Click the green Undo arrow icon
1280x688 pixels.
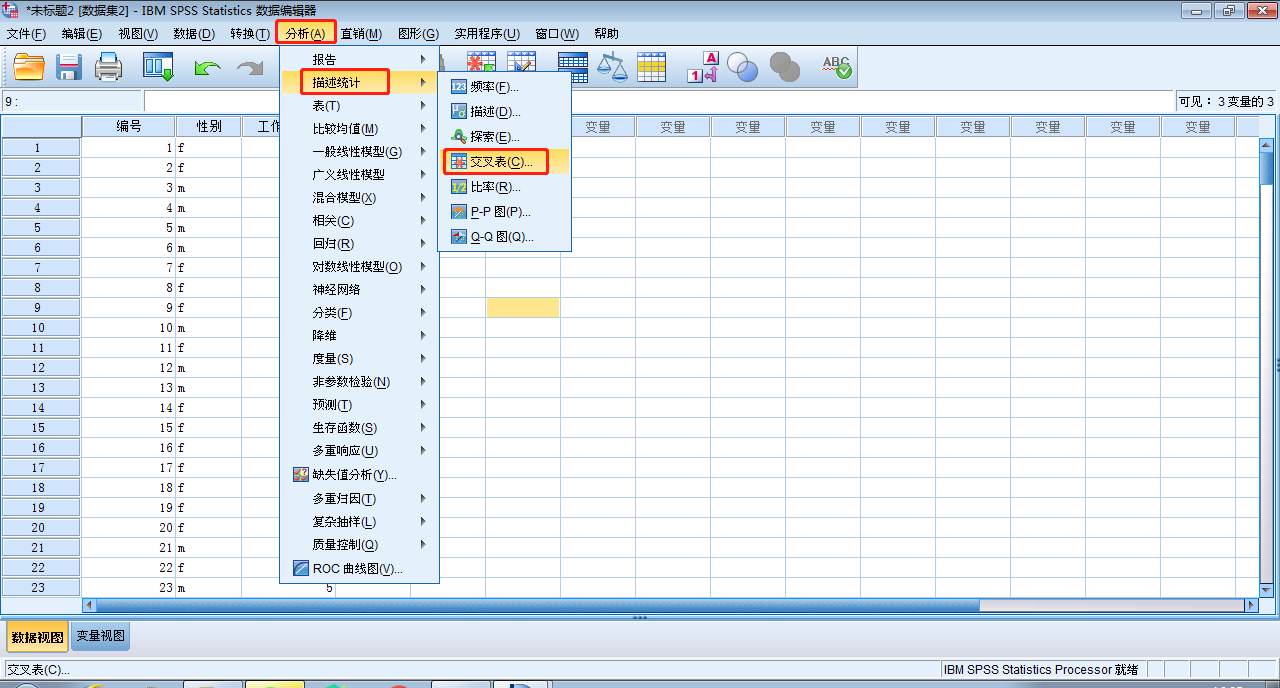[207, 68]
